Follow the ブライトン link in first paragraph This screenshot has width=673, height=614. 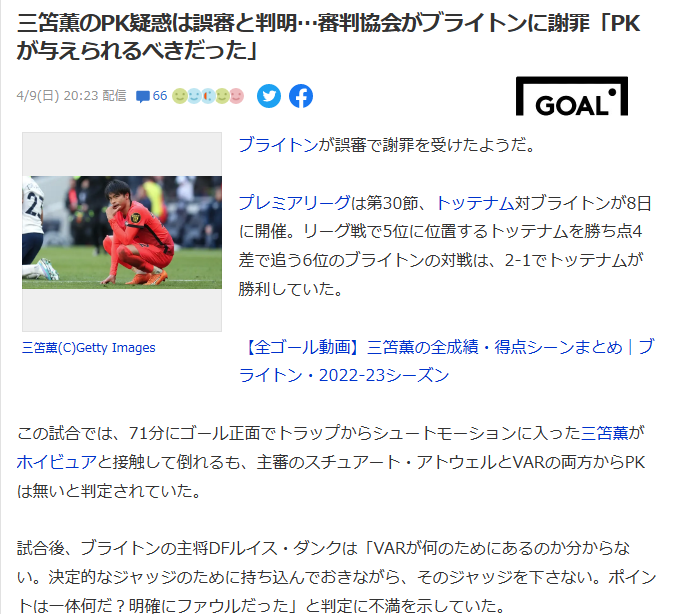(278, 145)
